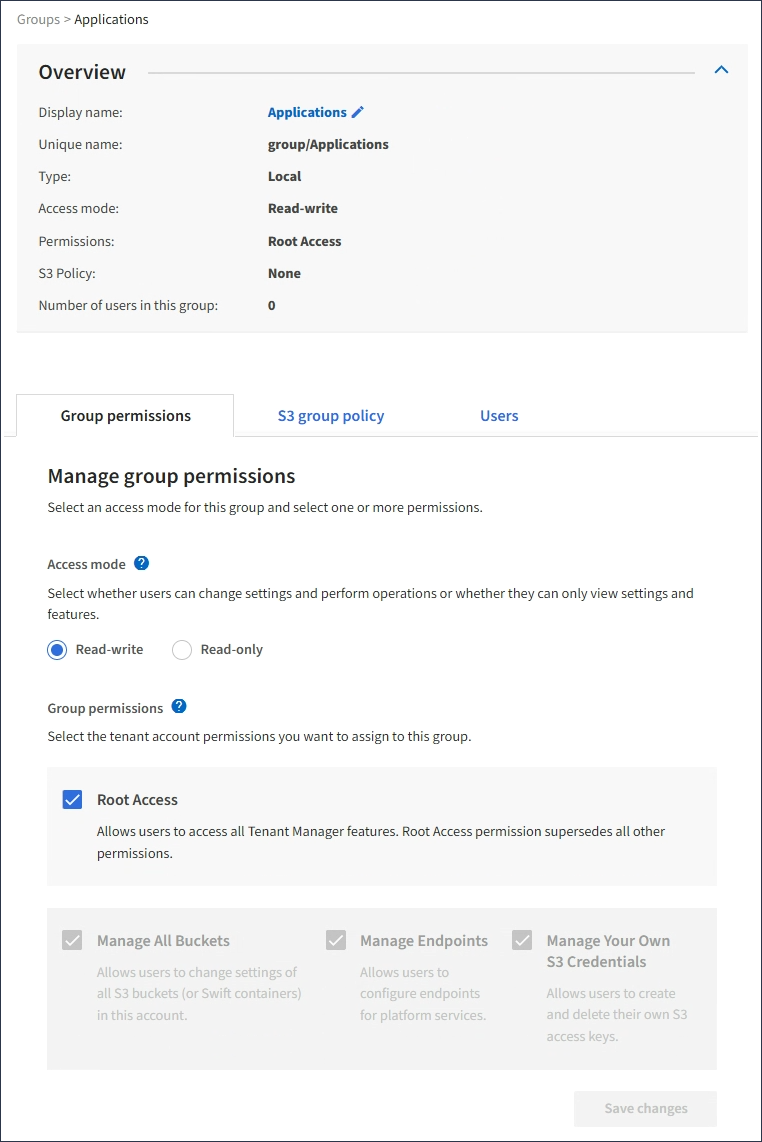Click the pencil edit icon beside Applications
Image resolution: width=762 pixels, height=1142 pixels.
[x=358, y=113]
